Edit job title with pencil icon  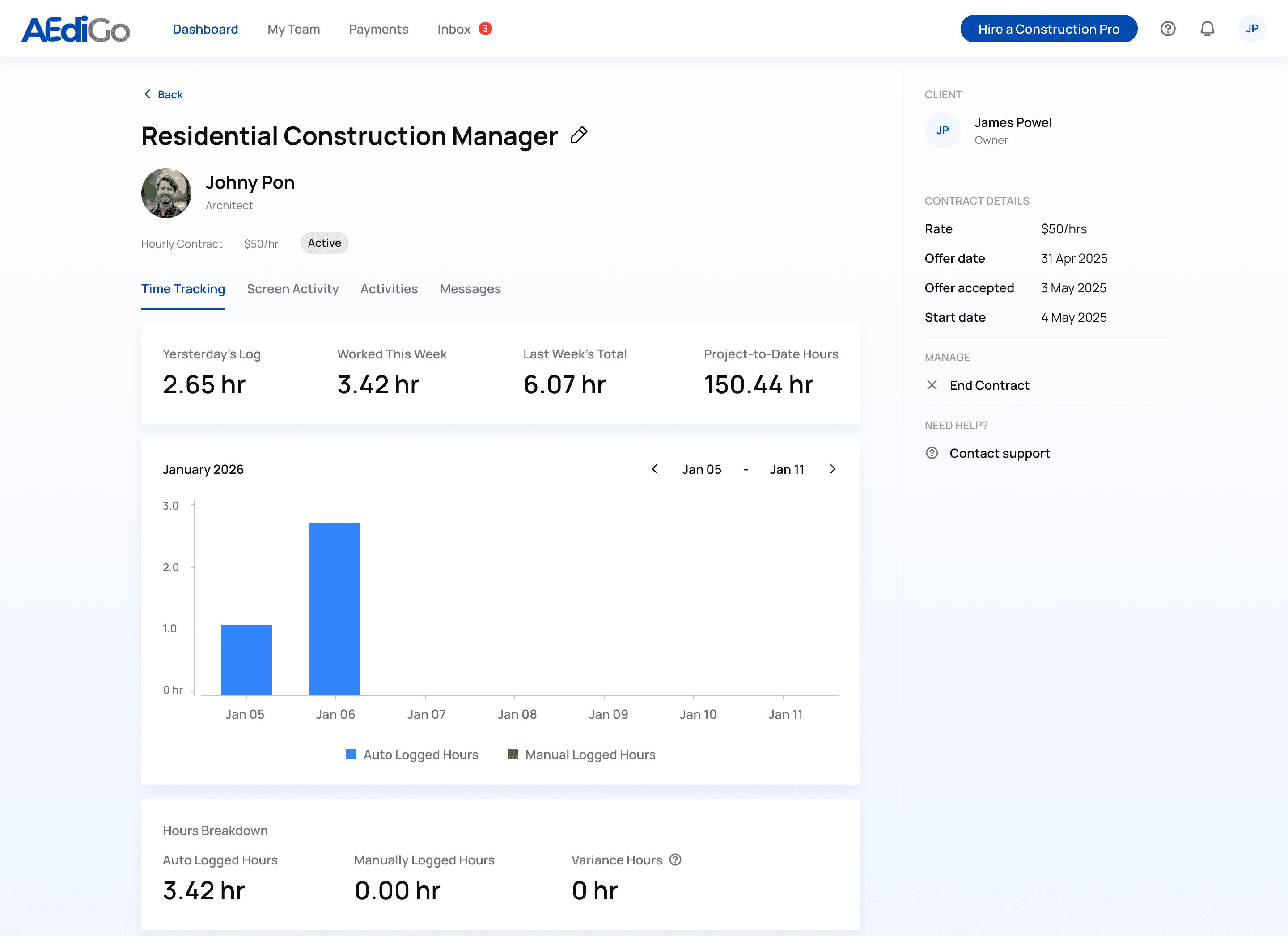[578, 135]
